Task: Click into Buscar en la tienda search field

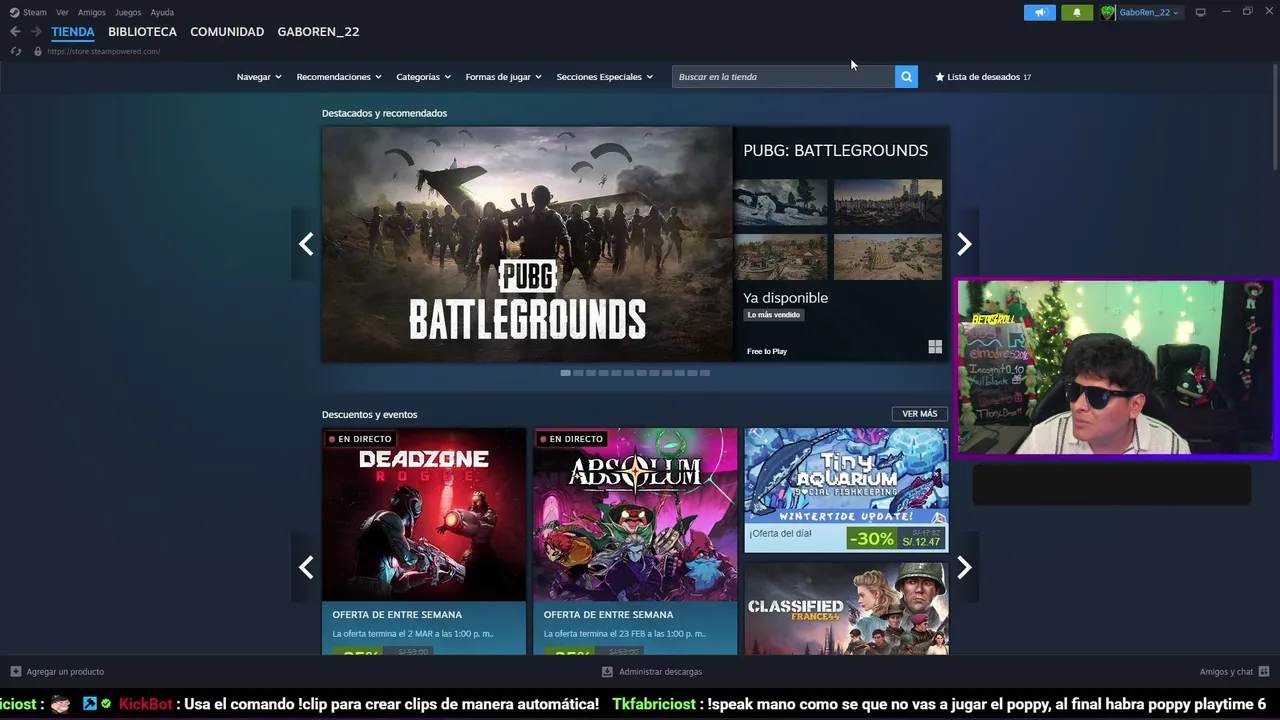Action: coord(783,76)
